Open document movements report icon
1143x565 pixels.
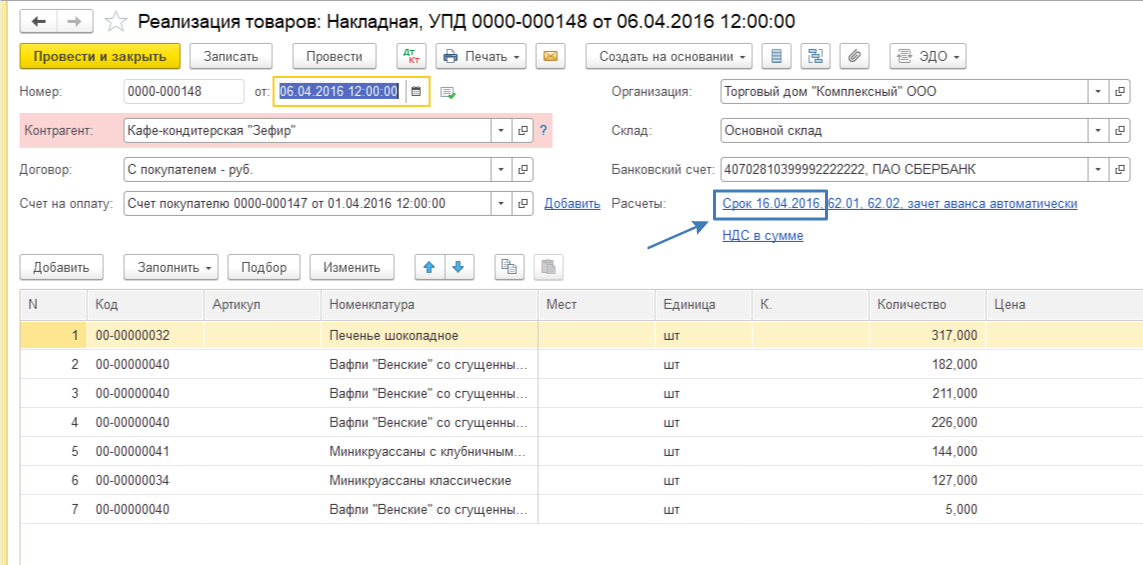[777, 56]
